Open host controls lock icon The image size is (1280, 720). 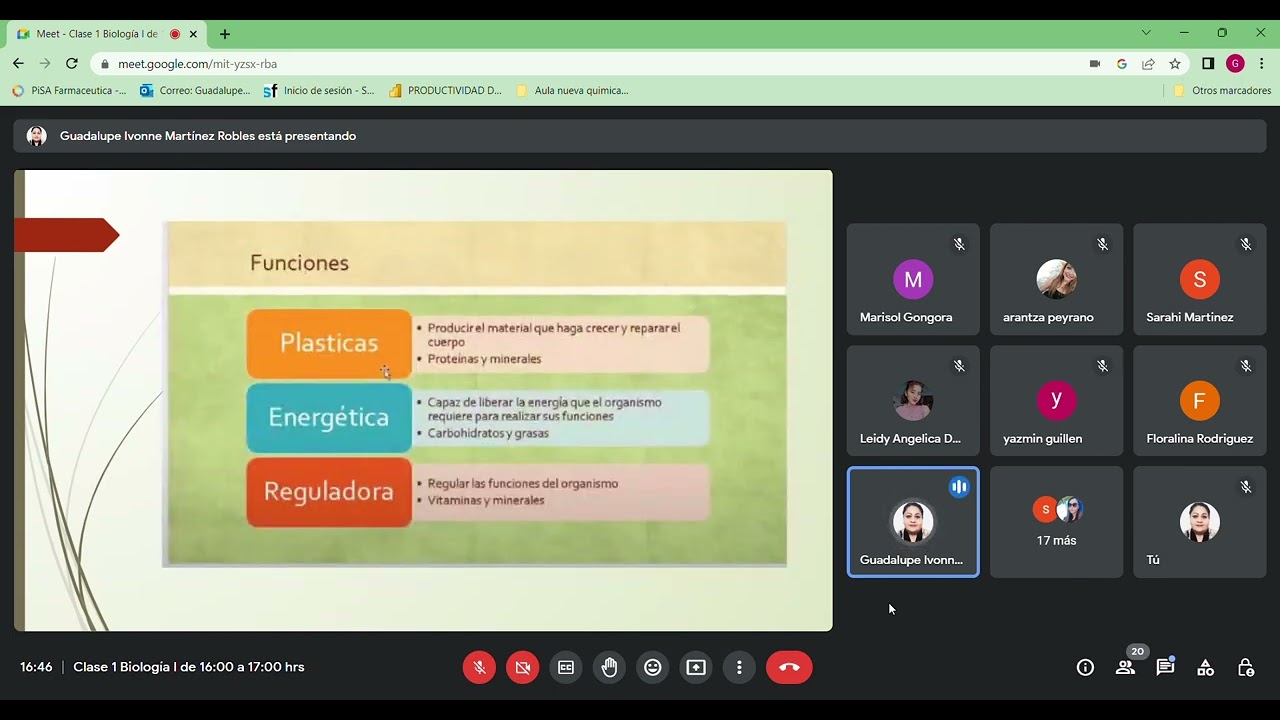pos(1246,667)
